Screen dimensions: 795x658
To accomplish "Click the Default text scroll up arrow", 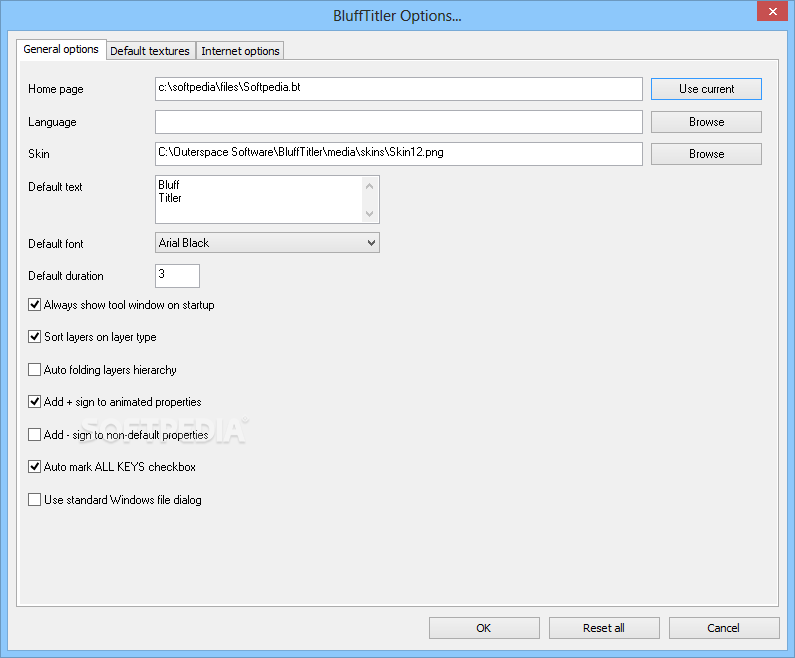I will pyautogui.click(x=370, y=186).
